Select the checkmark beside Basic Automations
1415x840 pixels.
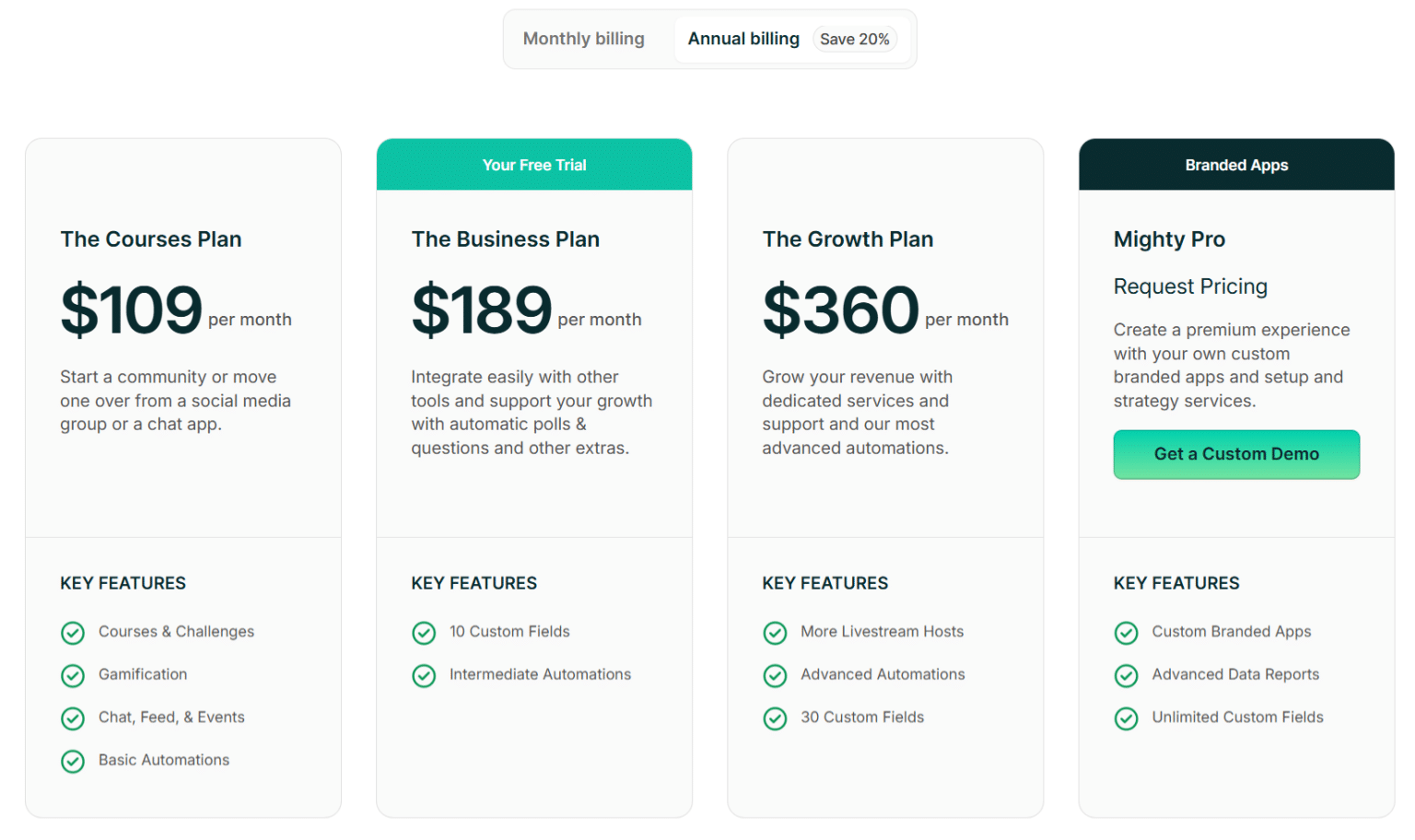73,761
